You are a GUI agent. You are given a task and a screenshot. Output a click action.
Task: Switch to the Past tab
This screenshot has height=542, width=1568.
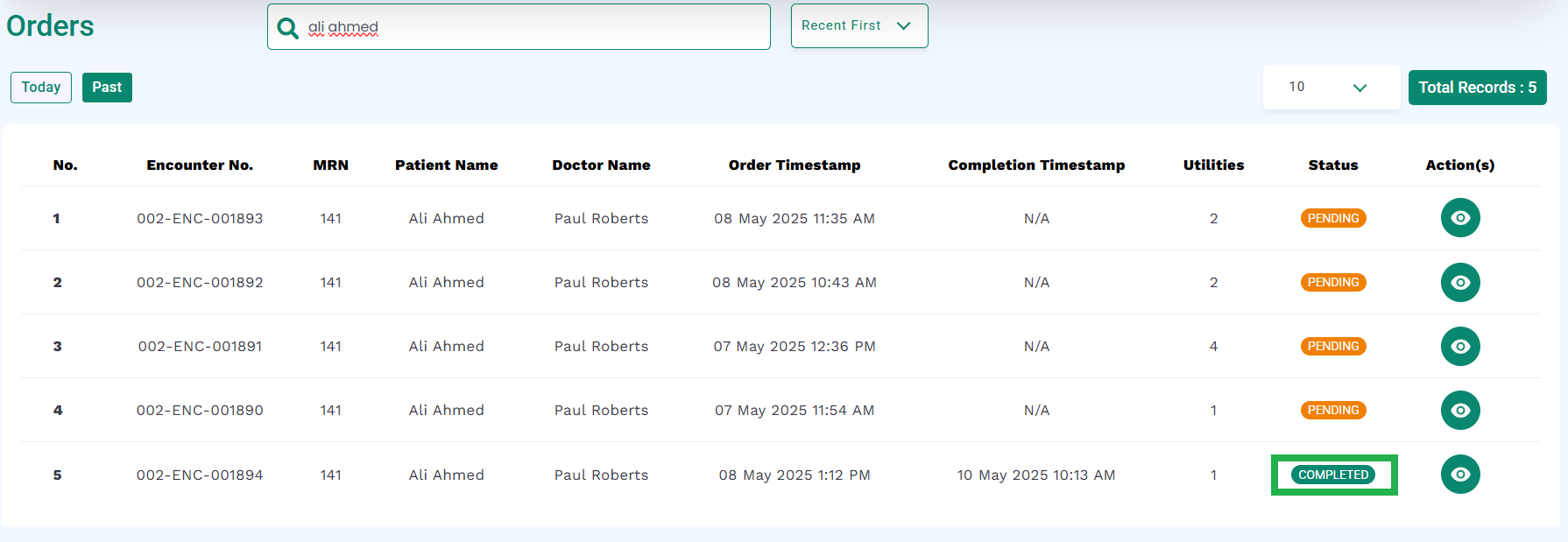107,88
